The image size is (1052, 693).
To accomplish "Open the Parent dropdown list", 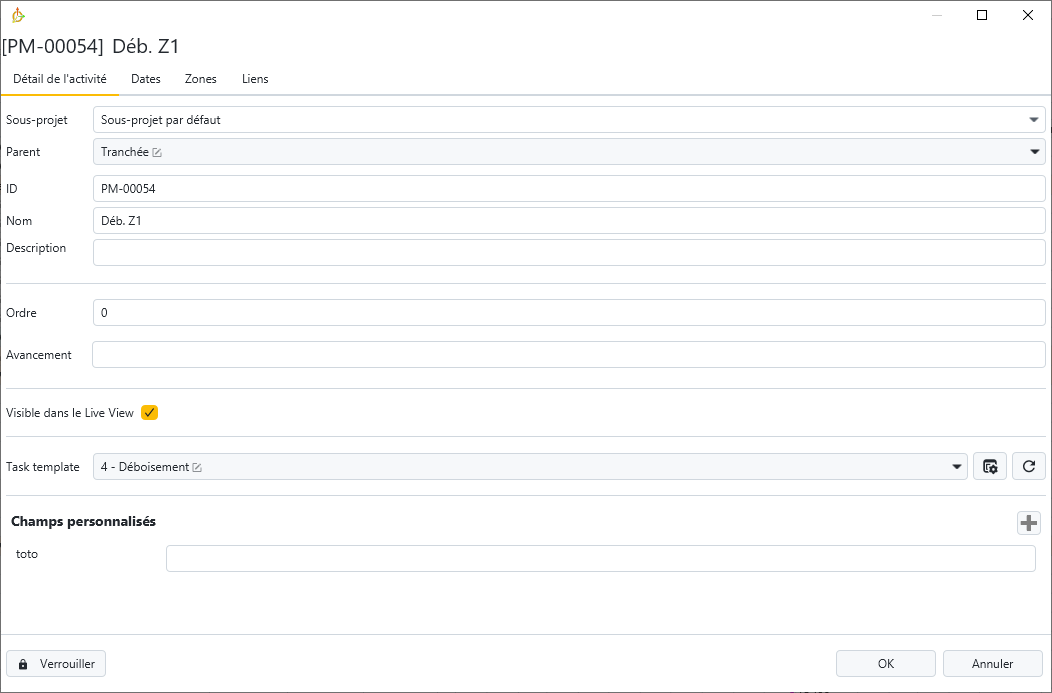I will click(1034, 152).
